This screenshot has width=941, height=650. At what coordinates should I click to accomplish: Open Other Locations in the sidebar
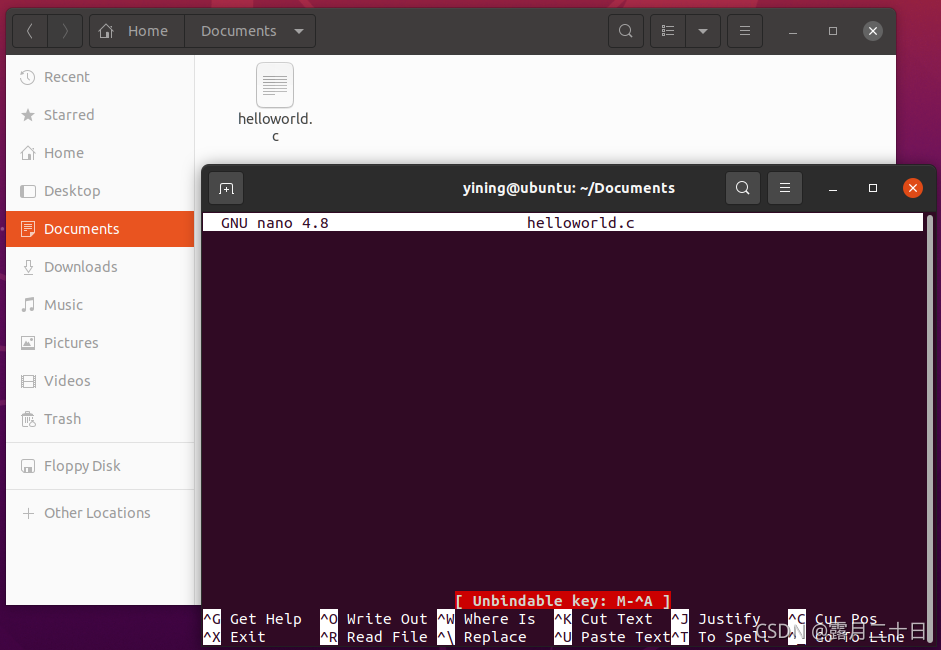[100, 513]
